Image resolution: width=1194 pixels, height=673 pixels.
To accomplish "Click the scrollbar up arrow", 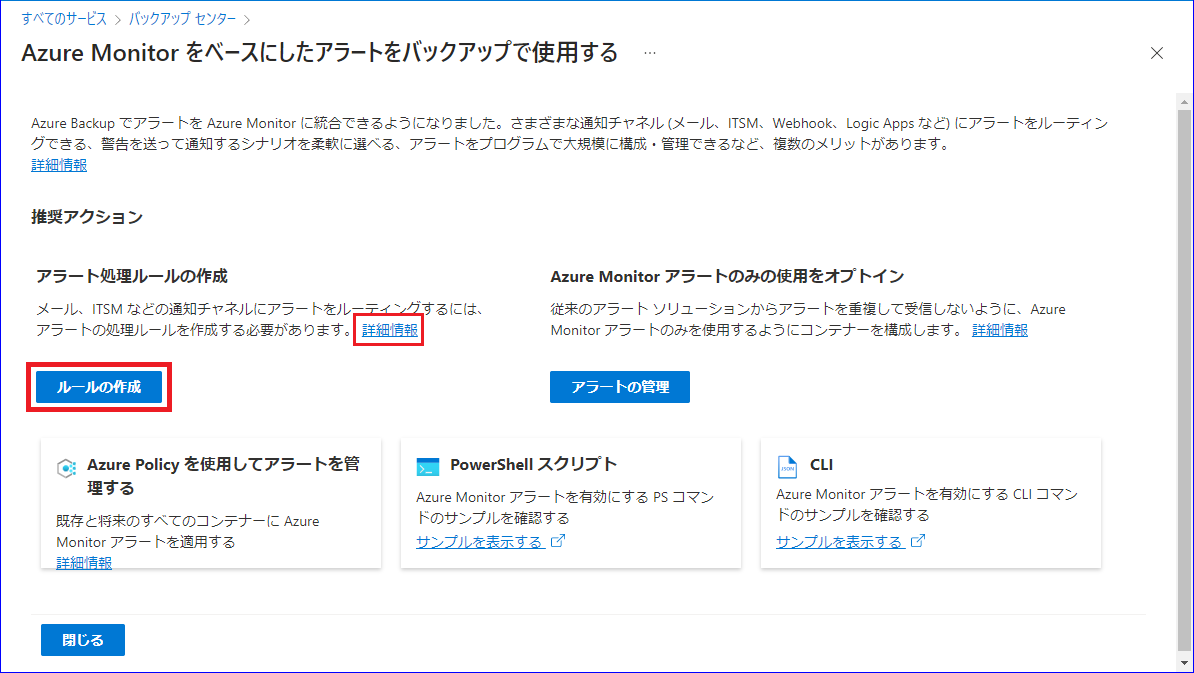I will tap(1184, 101).
